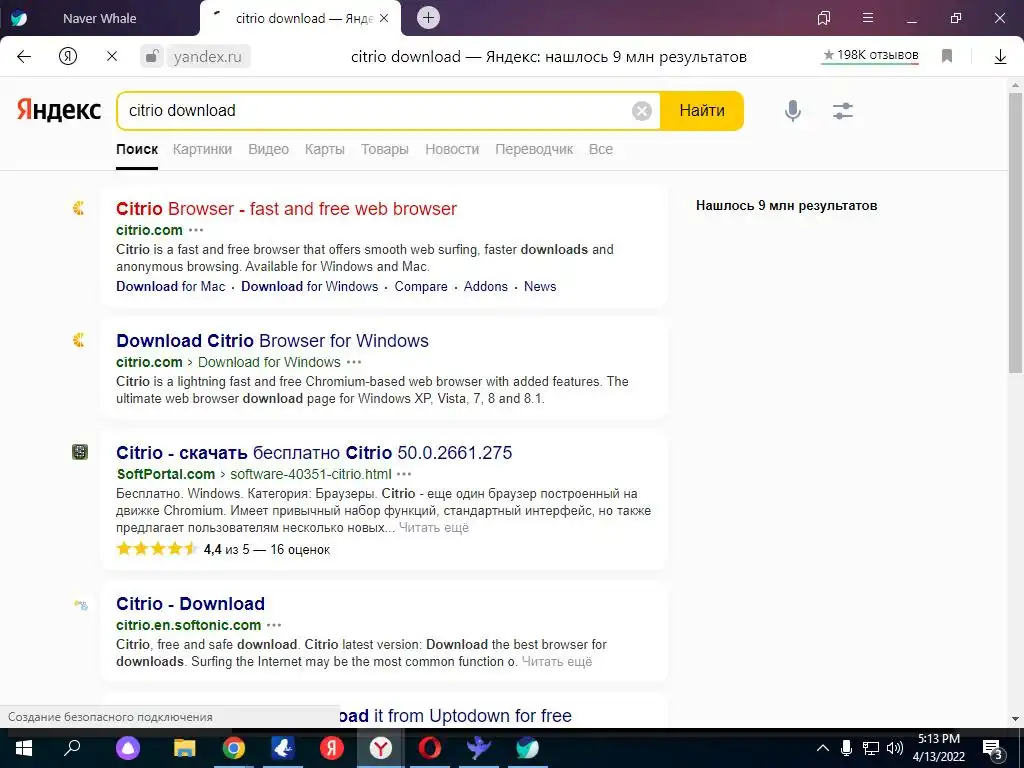Open Opera browser from the taskbar
Image resolution: width=1024 pixels, height=768 pixels.
pos(430,748)
